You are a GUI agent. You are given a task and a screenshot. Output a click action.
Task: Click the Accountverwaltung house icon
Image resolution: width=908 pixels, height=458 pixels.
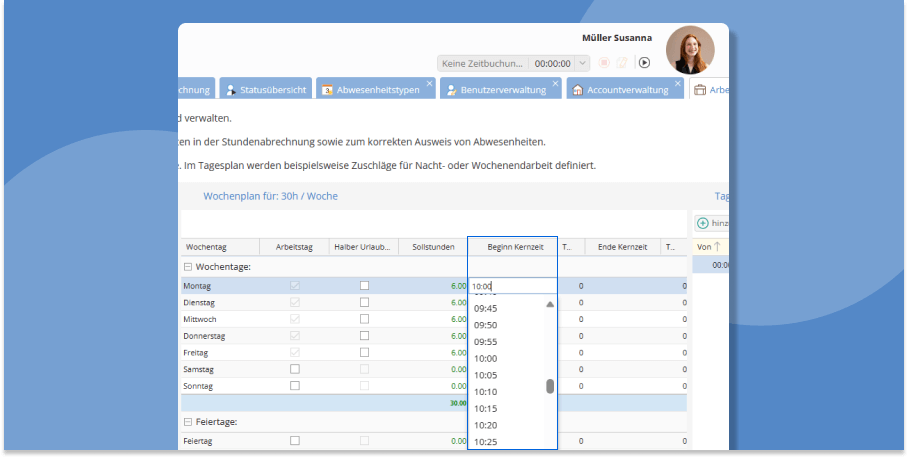pos(577,90)
